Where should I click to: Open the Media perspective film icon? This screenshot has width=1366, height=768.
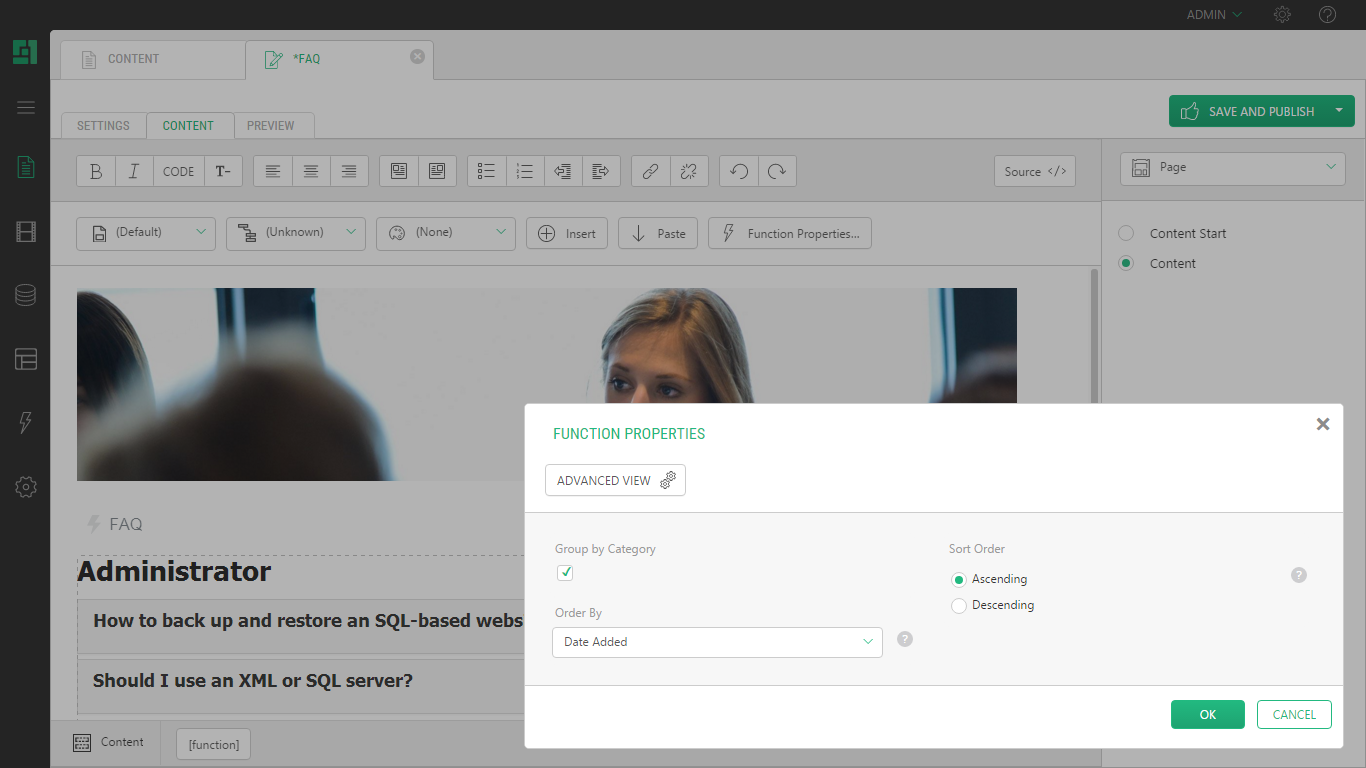pos(26,232)
